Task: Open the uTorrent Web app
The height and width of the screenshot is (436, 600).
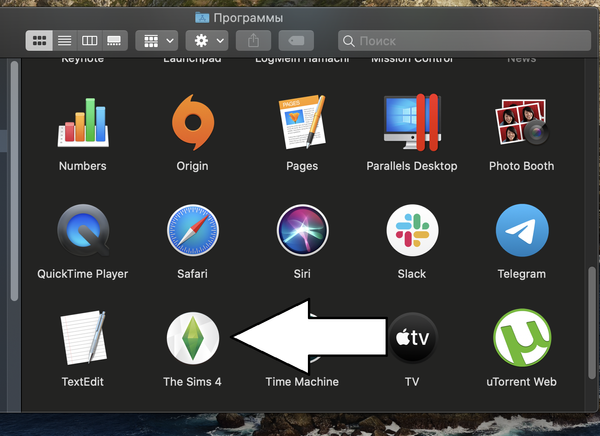Action: tap(521, 340)
